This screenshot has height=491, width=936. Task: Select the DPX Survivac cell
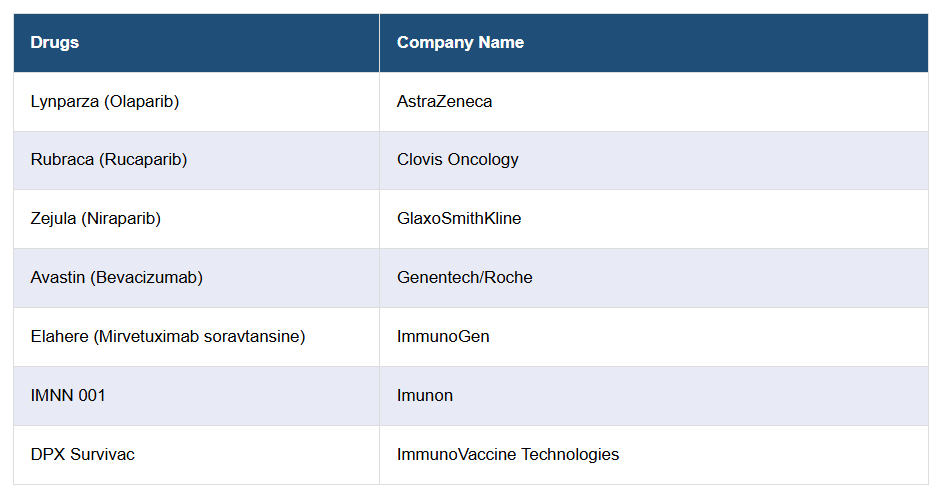[83, 454]
